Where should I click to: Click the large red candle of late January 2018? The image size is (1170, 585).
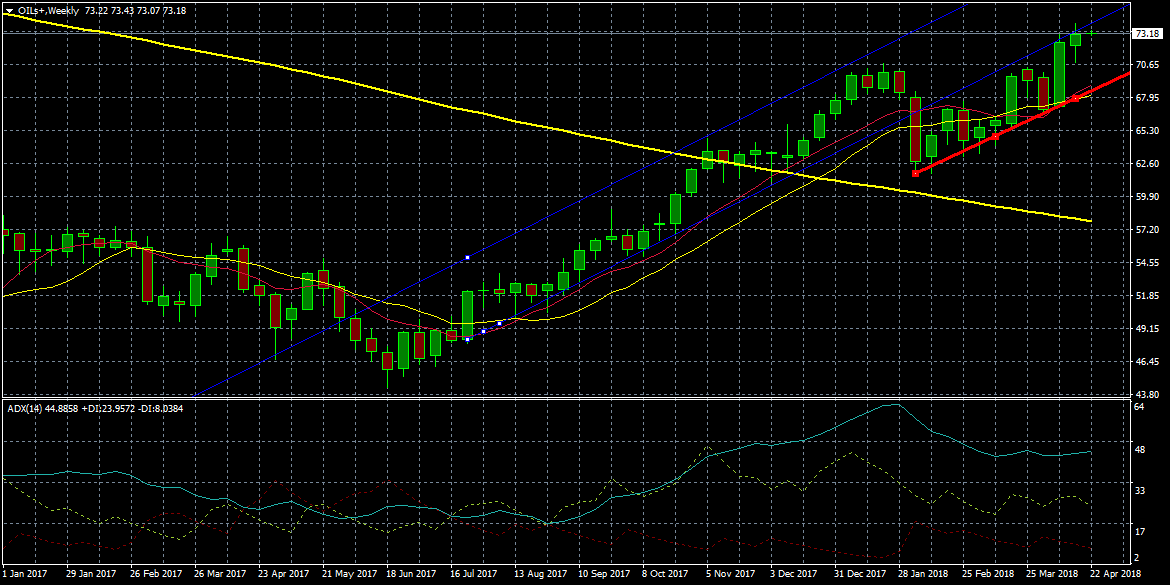coord(915,128)
